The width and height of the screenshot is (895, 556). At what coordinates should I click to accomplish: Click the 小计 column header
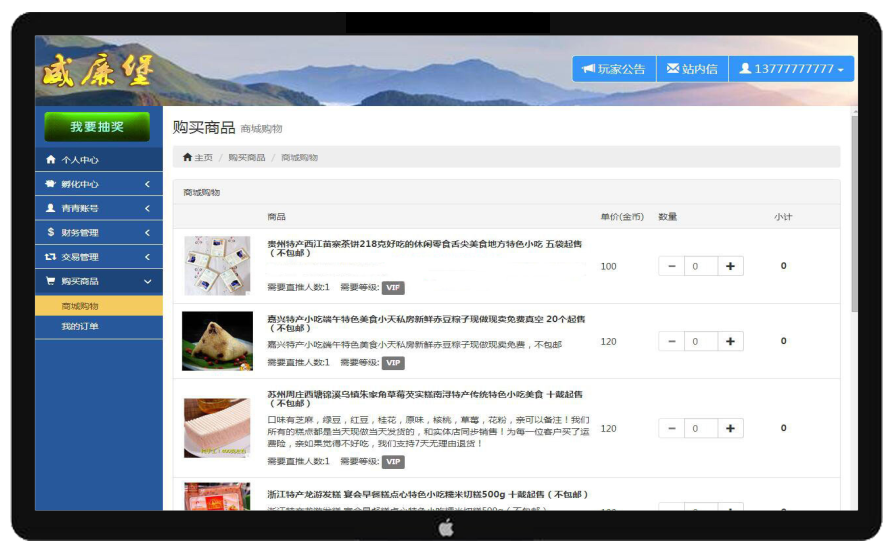pyautogui.click(x=783, y=217)
